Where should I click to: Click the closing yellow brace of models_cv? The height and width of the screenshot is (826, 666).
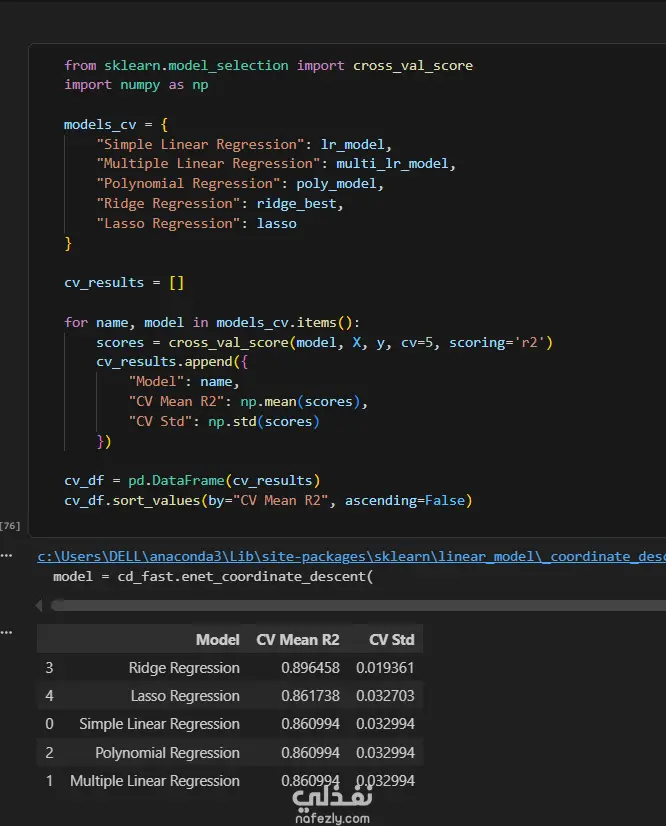point(68,243)
